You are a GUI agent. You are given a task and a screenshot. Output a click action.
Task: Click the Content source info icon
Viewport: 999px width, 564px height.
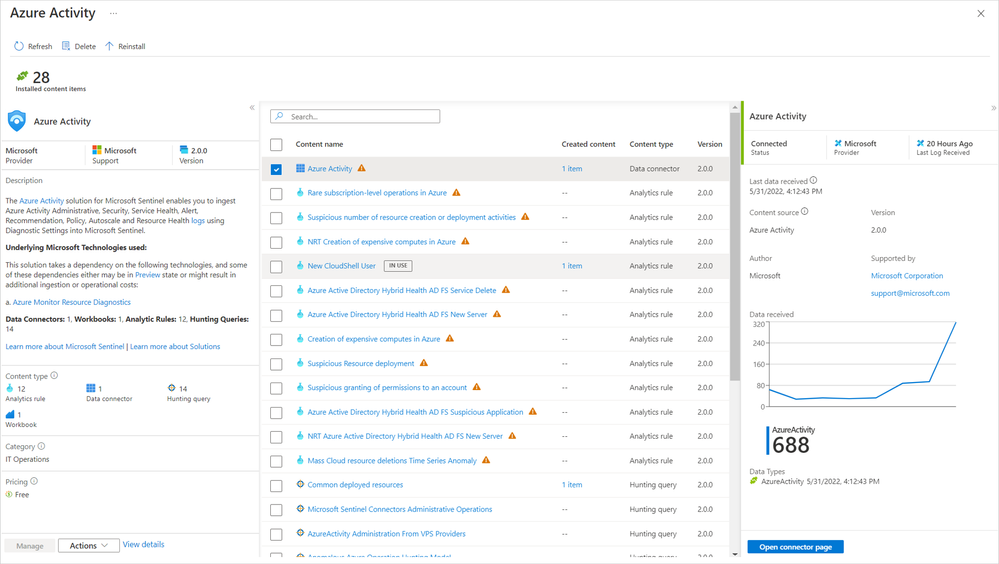click(x=805, y=211)
